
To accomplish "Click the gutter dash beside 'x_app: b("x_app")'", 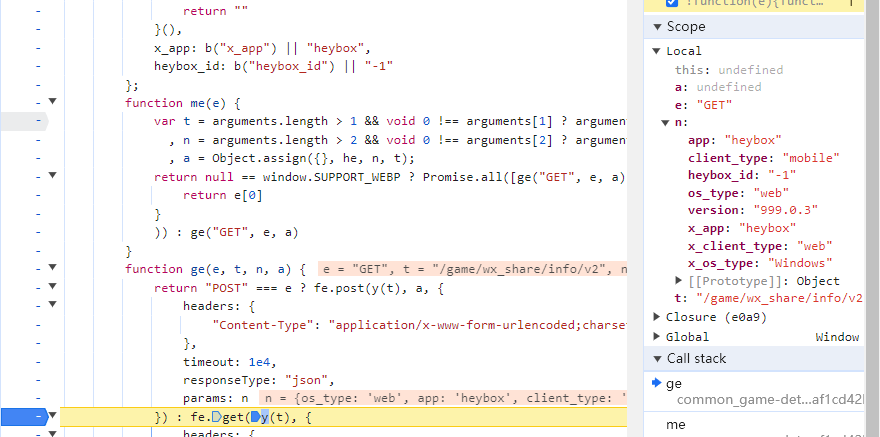I will pos(38,48).
